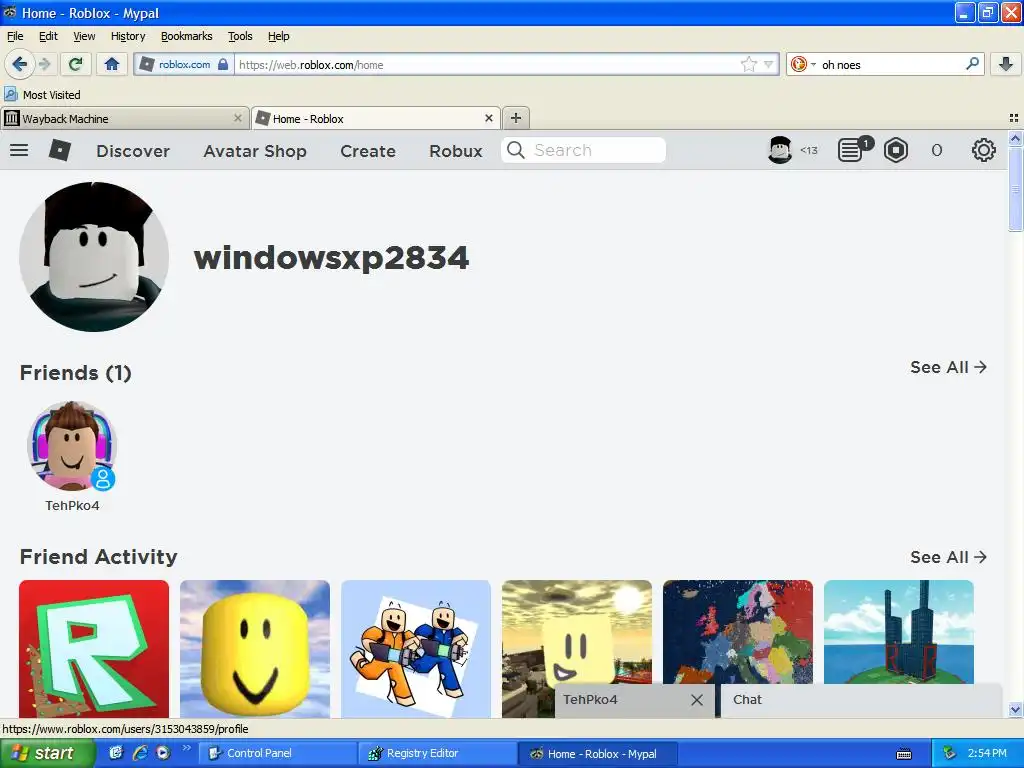Open the Chat panel header
Image resolution: width=1024 pixels, height=768 pixels.
click(x=861, y=700)
